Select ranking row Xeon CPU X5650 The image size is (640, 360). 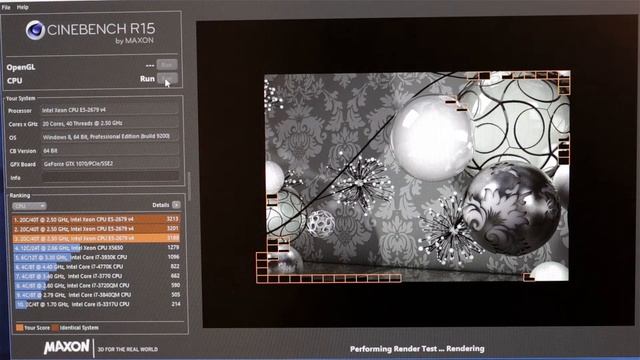tap(96, 247)
